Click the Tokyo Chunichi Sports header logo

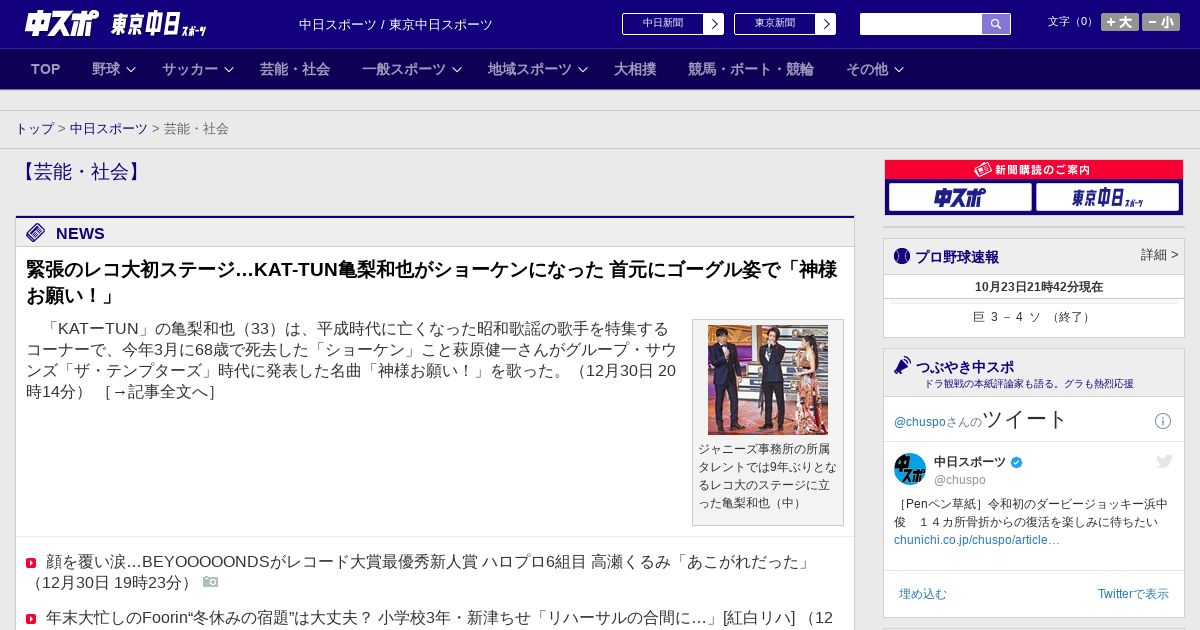tap(158, 24)
